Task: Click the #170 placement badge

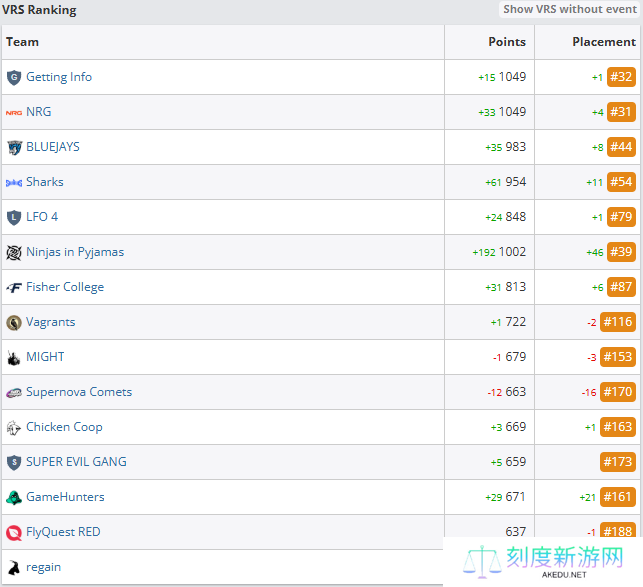Action: (618, 392)
